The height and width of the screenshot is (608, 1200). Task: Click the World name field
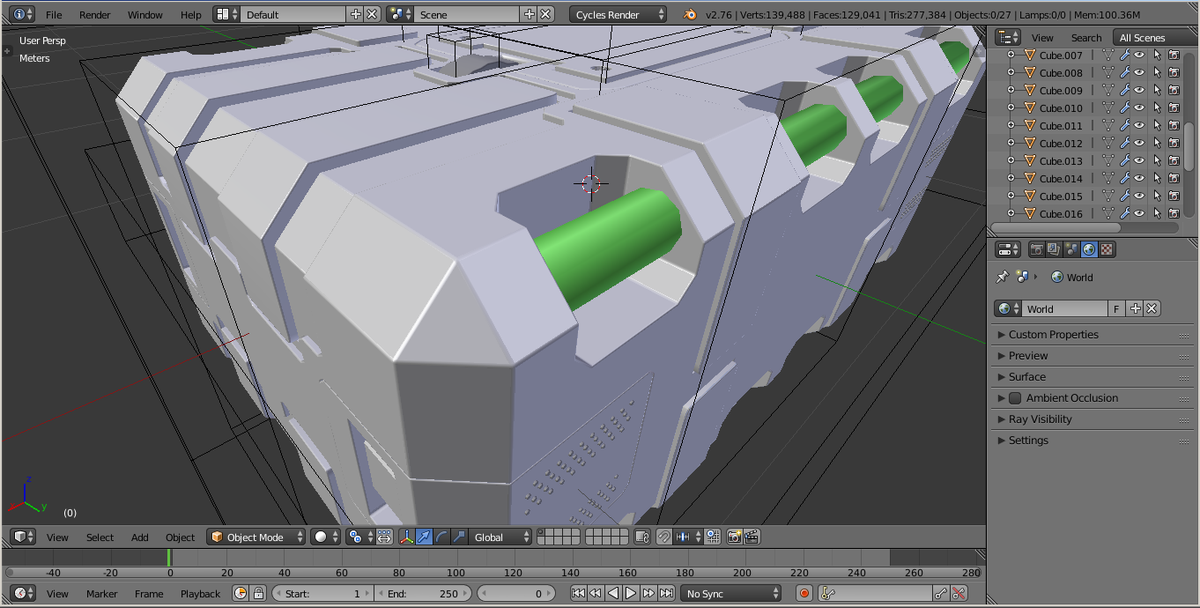click(1066, 308)
